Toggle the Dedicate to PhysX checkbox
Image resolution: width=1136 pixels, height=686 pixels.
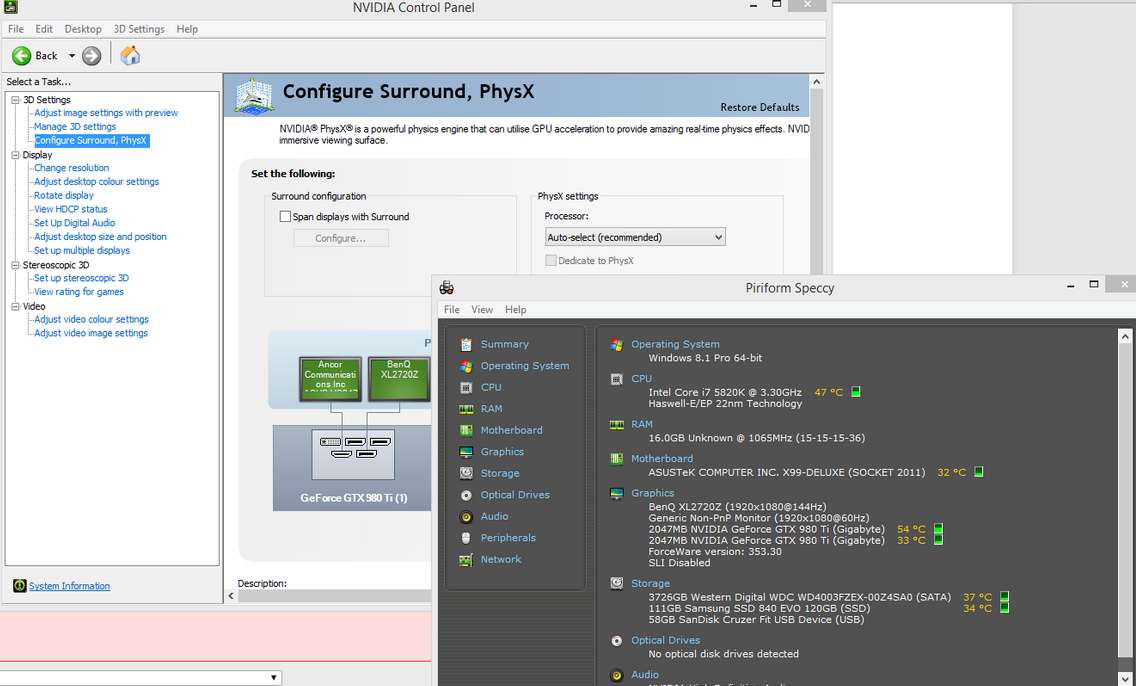[x=551, y=260]
